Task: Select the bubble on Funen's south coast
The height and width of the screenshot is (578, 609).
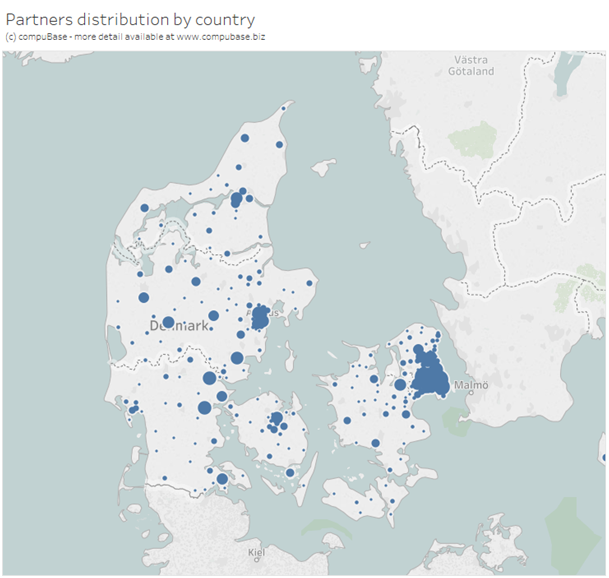Action: 290,472
